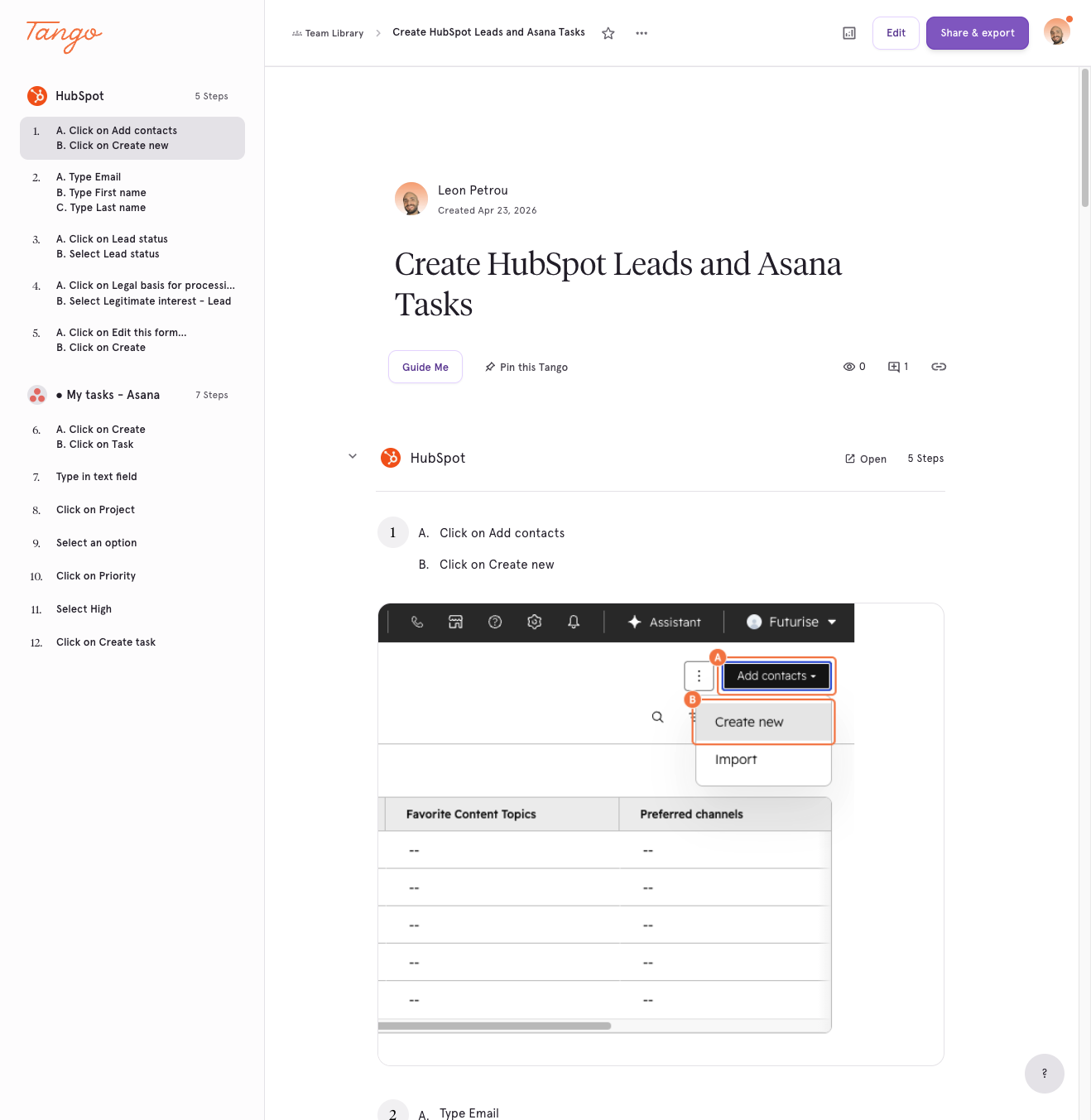This screenshot has width=1091, height=1120.
Task: Click the breadcrumb workflow title
Action: [x=488, y=32]
